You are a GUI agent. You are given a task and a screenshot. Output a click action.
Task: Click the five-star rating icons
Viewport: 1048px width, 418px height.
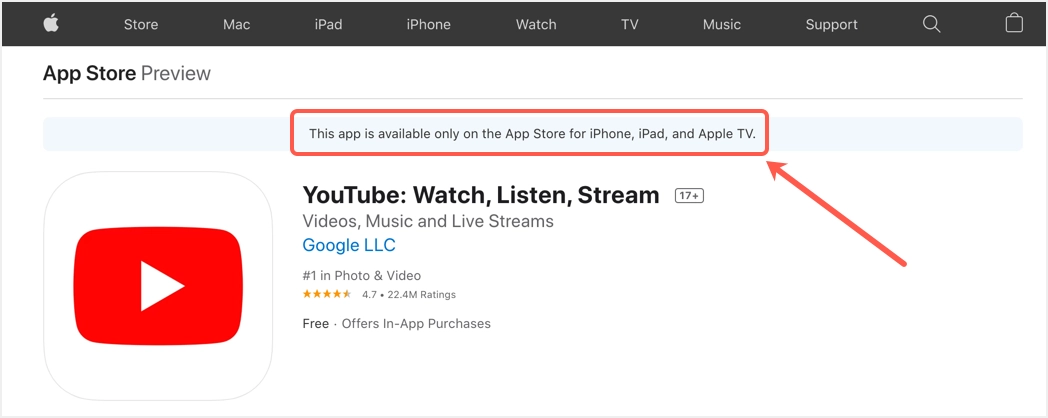[327, 295]
